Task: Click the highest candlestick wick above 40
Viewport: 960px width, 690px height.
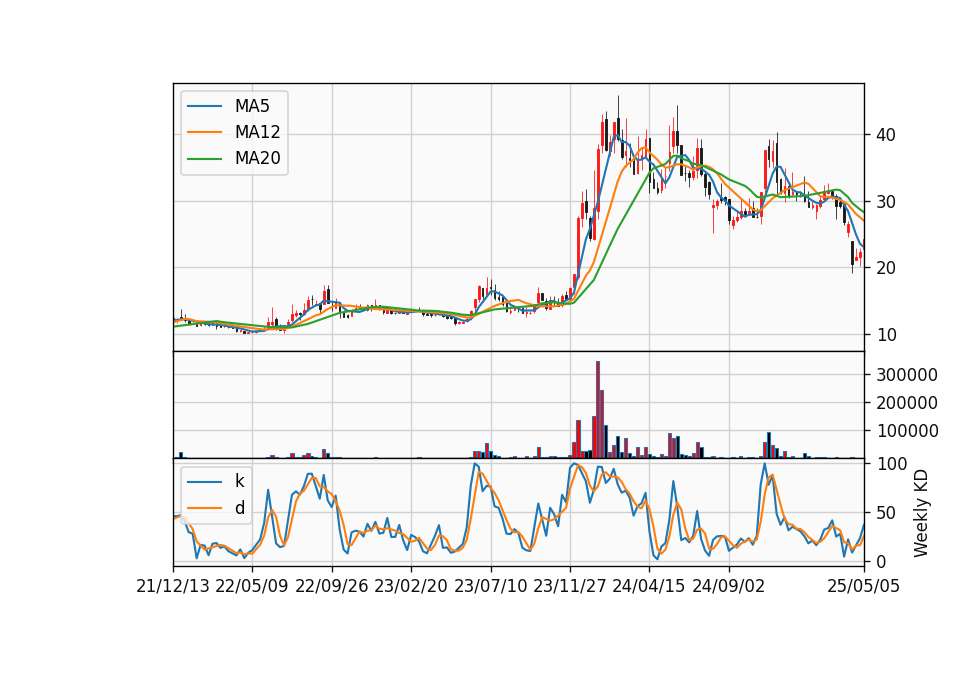Action: [x=618, y=108]
